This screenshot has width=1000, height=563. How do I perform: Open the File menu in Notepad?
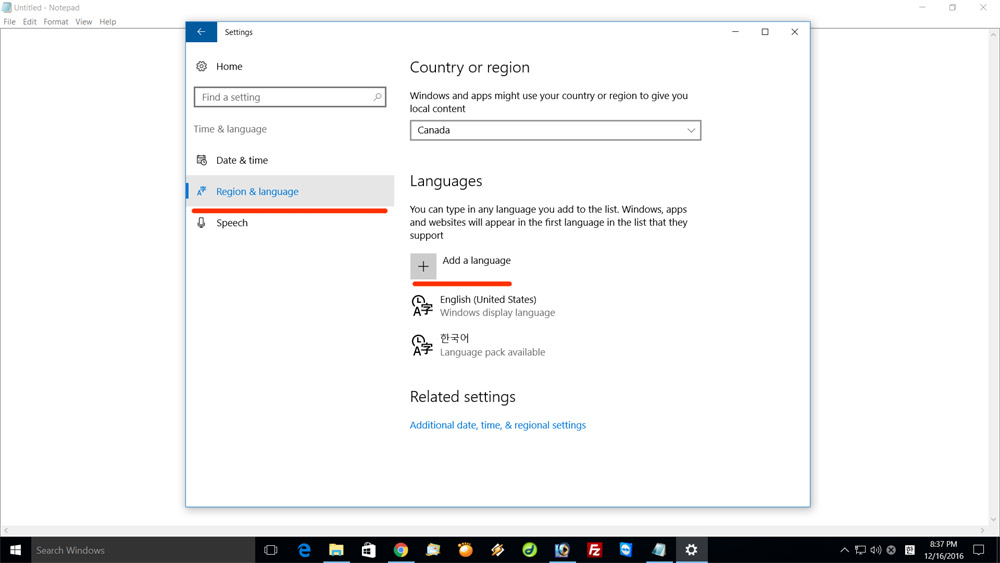(x=10, y=22)
